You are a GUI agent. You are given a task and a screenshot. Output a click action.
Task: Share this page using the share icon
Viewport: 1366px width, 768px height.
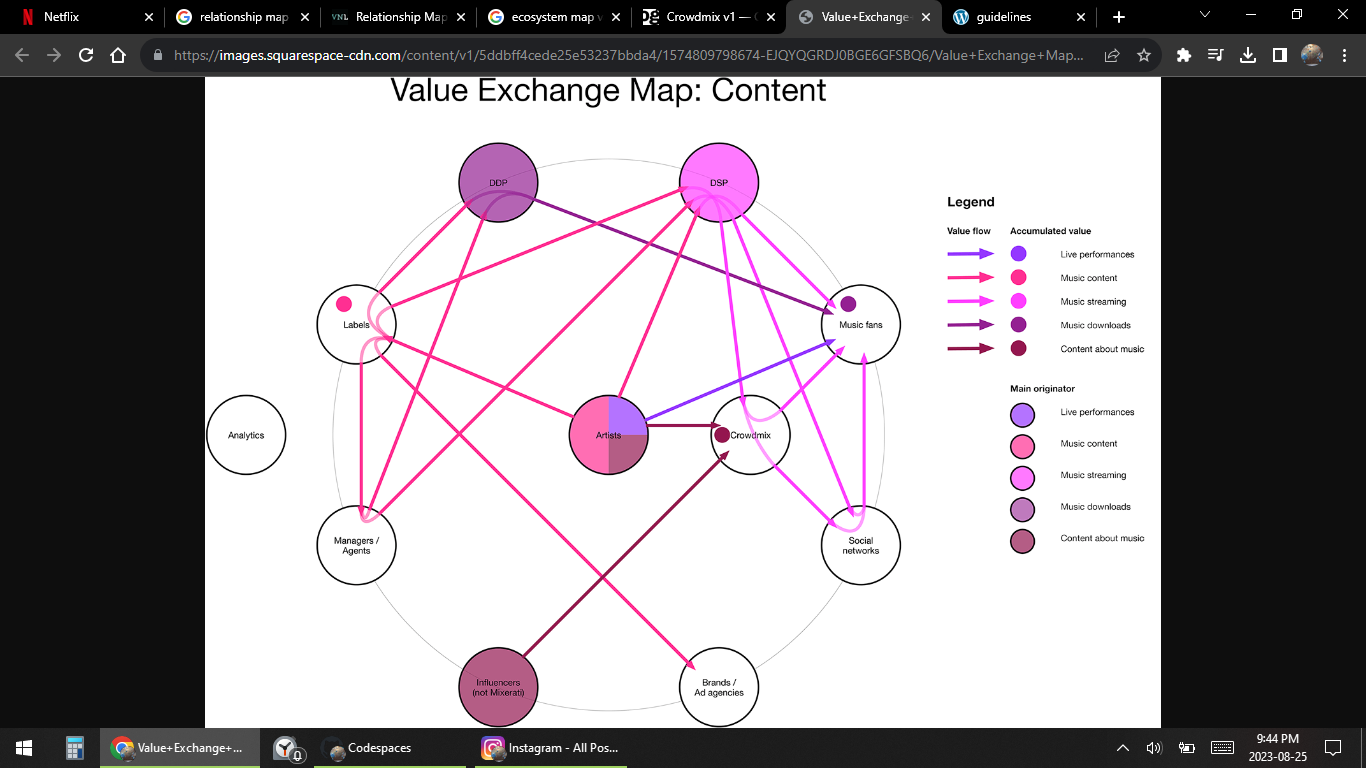pyautogui.click(x=1112, y=56)
